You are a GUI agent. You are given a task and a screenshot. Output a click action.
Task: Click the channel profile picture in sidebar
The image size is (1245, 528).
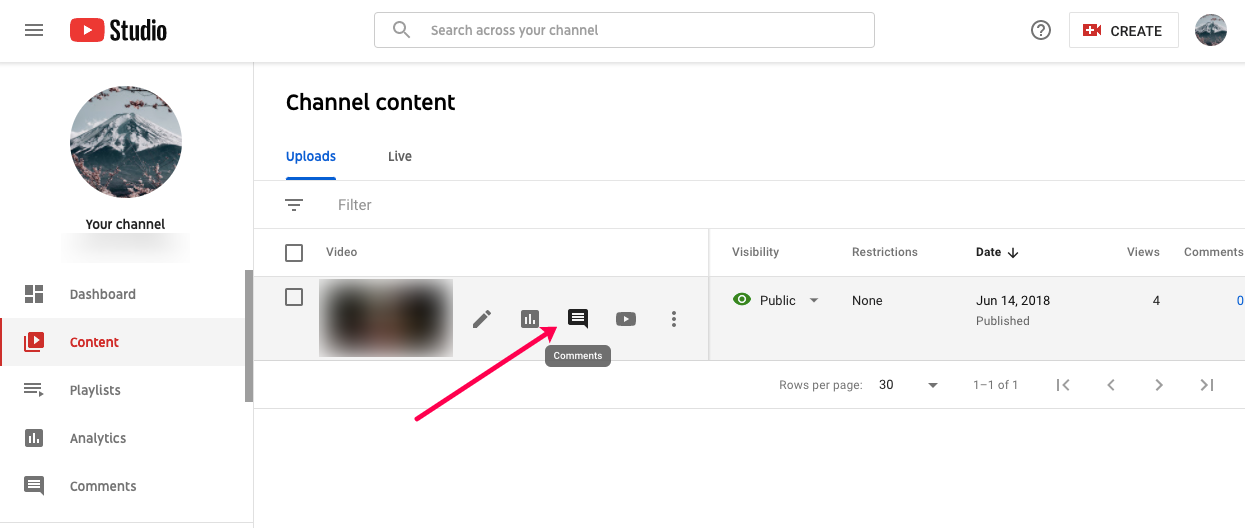pyautogui.click(x=126, y=141)
